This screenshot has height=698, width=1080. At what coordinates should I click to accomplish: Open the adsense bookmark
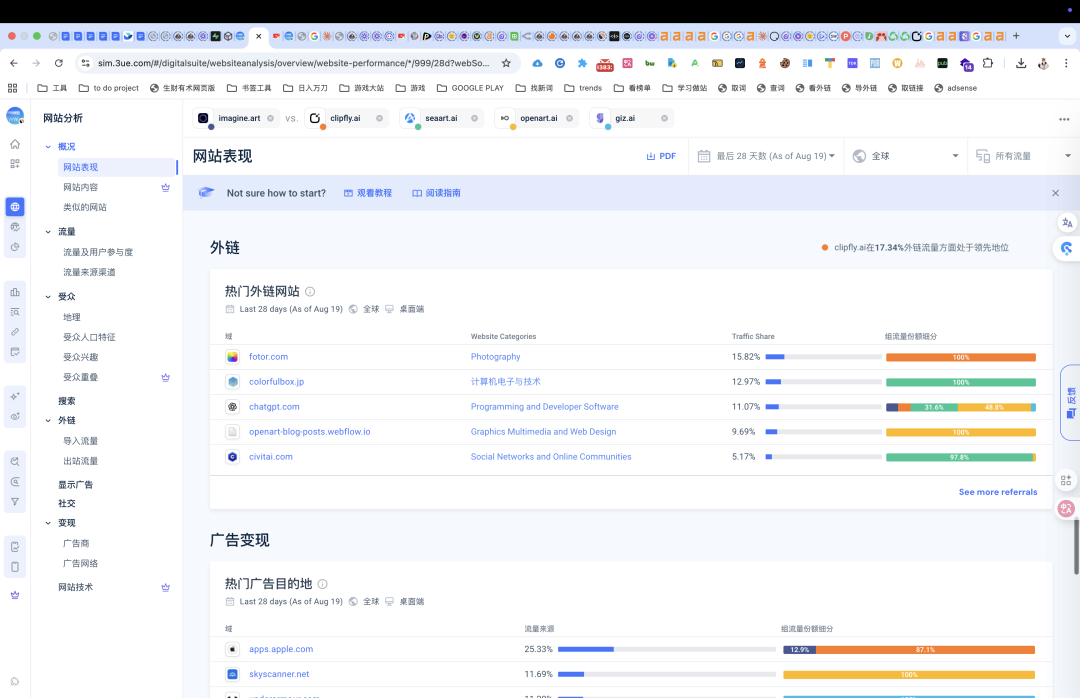(x=955, y=88)
